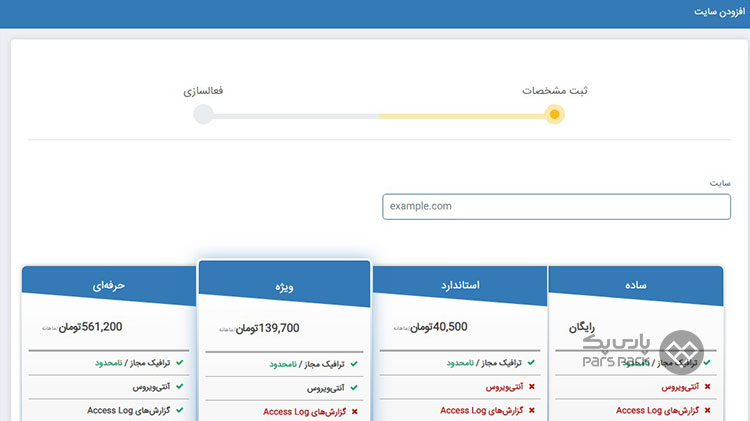Click the فعالسازی step label
The image size is (750, 421).
coord(203,90)
